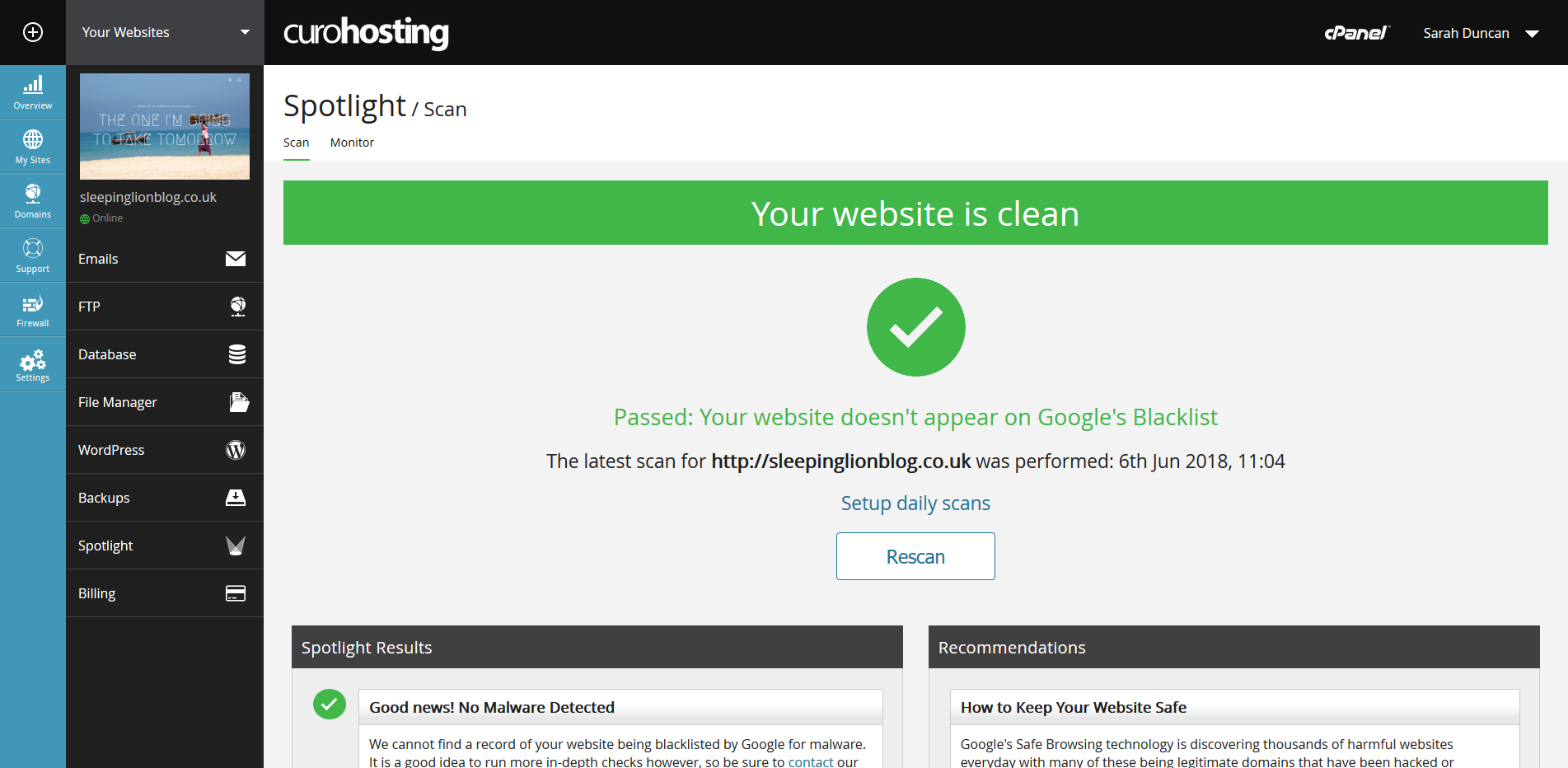The height and width of the screenshot is (768, 1568).
Task: Open the Spotlight menu item
Action: coord(165,546)
